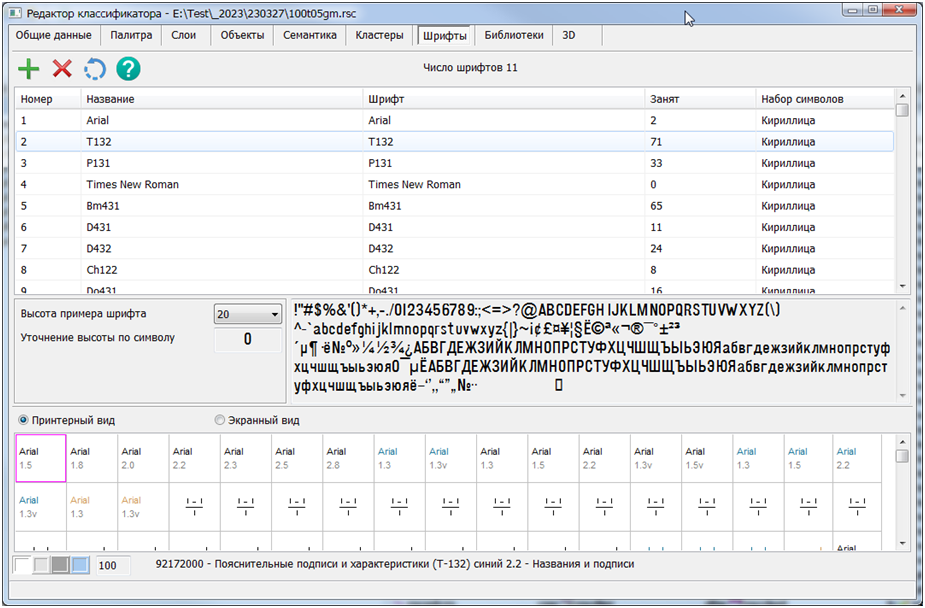Viewport: 925px width, 608px height.
Task: Switch to the Палитра tab
Action: pos(131,35)
